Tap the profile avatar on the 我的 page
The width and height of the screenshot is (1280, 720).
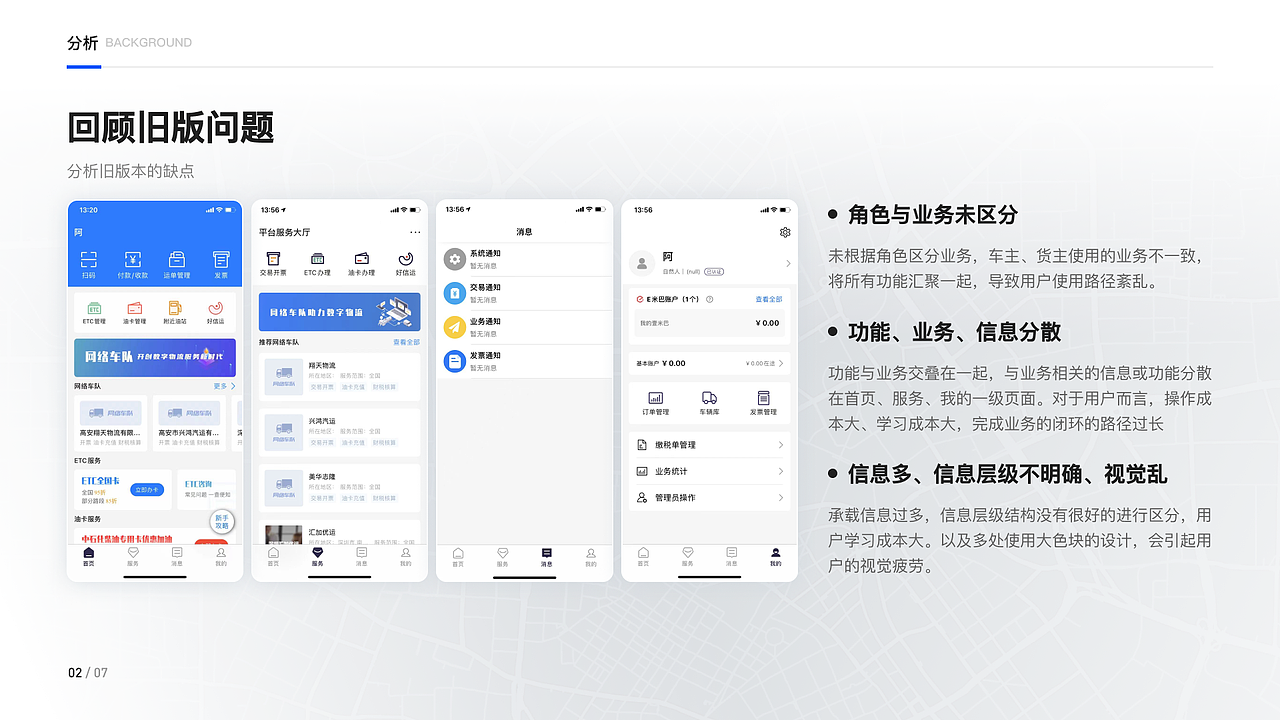[x=641, y=264]
